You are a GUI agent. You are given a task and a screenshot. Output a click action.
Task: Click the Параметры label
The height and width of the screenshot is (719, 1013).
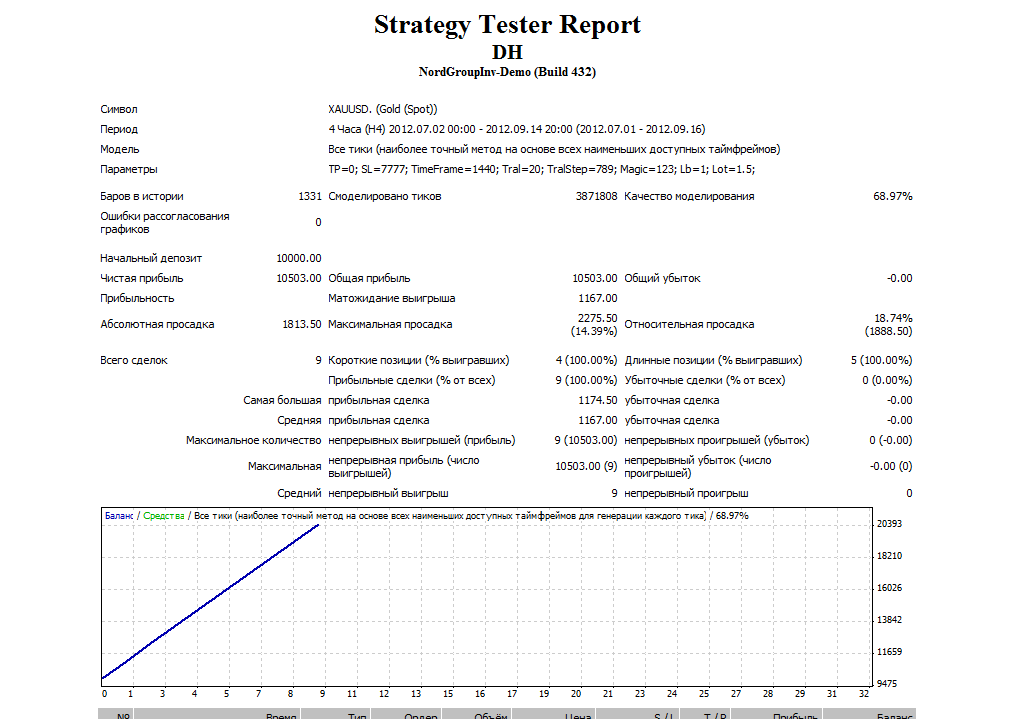[x=129, y=169]
